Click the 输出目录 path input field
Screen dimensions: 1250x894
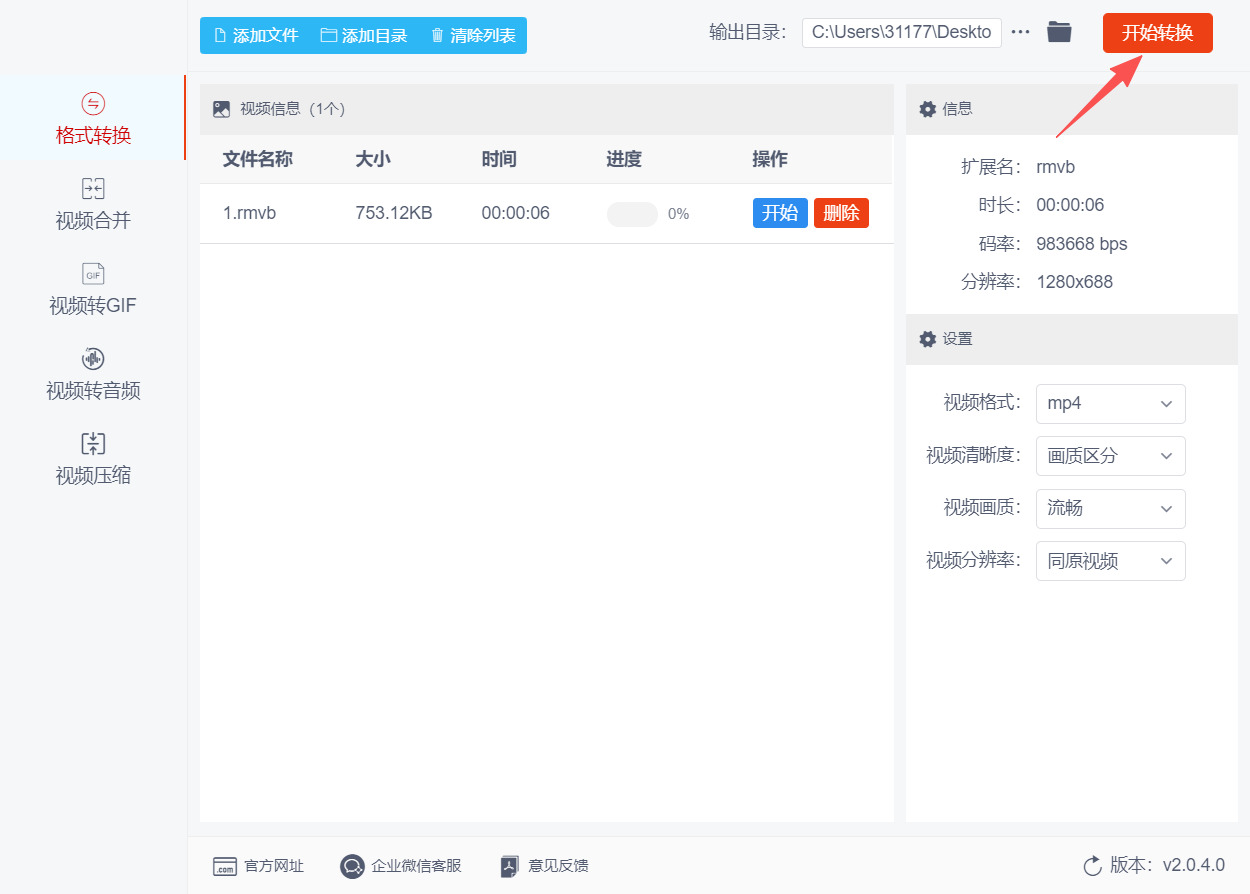901,32
